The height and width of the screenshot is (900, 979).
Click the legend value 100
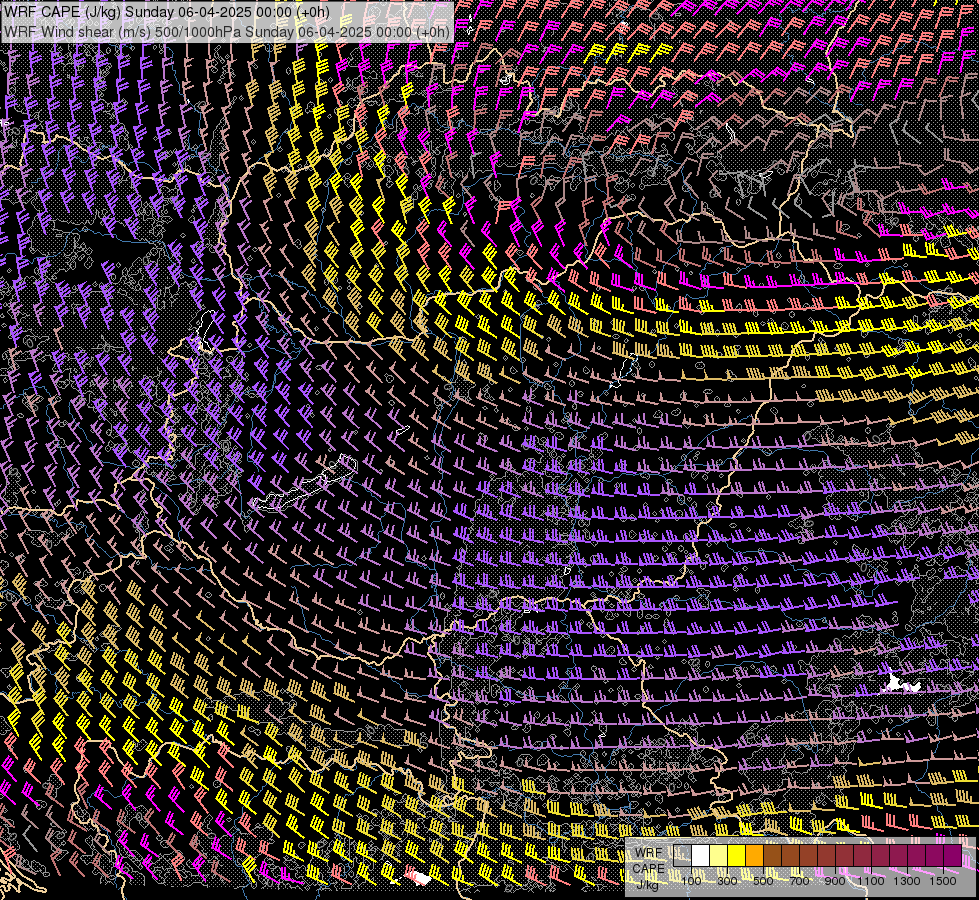click(x=691, y=881)
